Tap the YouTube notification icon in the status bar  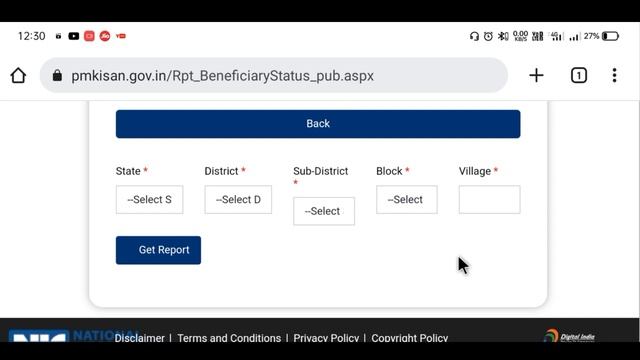pyautogui.click(x=73, y=36)
